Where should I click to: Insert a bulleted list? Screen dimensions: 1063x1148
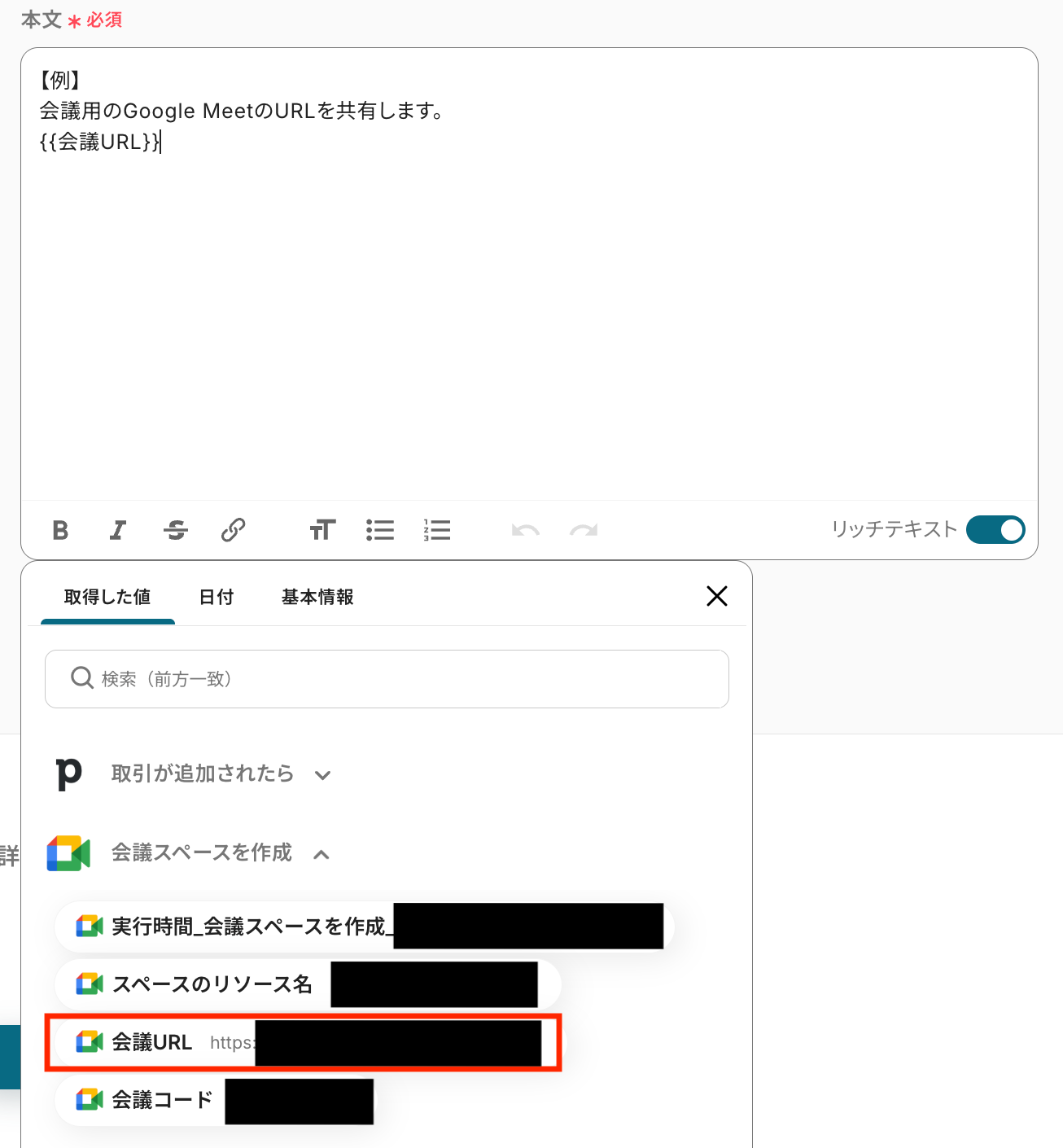tap(380, 530)
